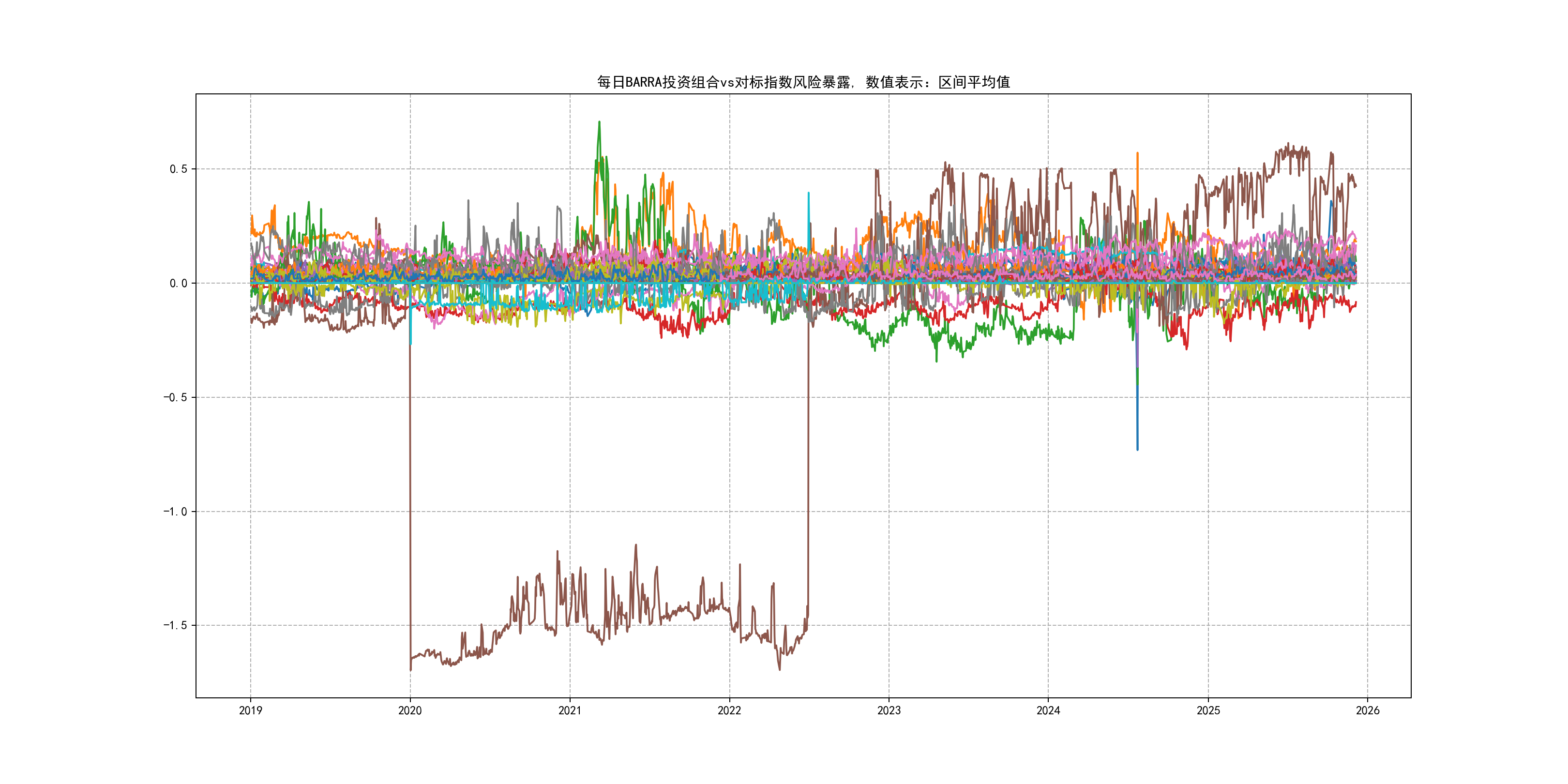
Task: Click the 2020 x-axis tick label
Action: [409, 710]
